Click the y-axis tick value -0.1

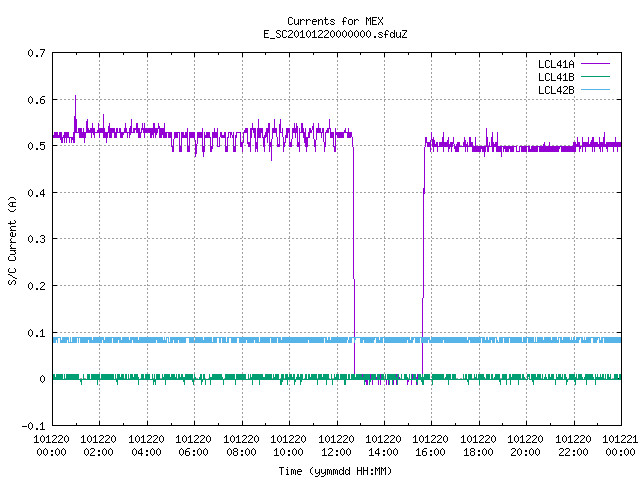coord(33,426)
